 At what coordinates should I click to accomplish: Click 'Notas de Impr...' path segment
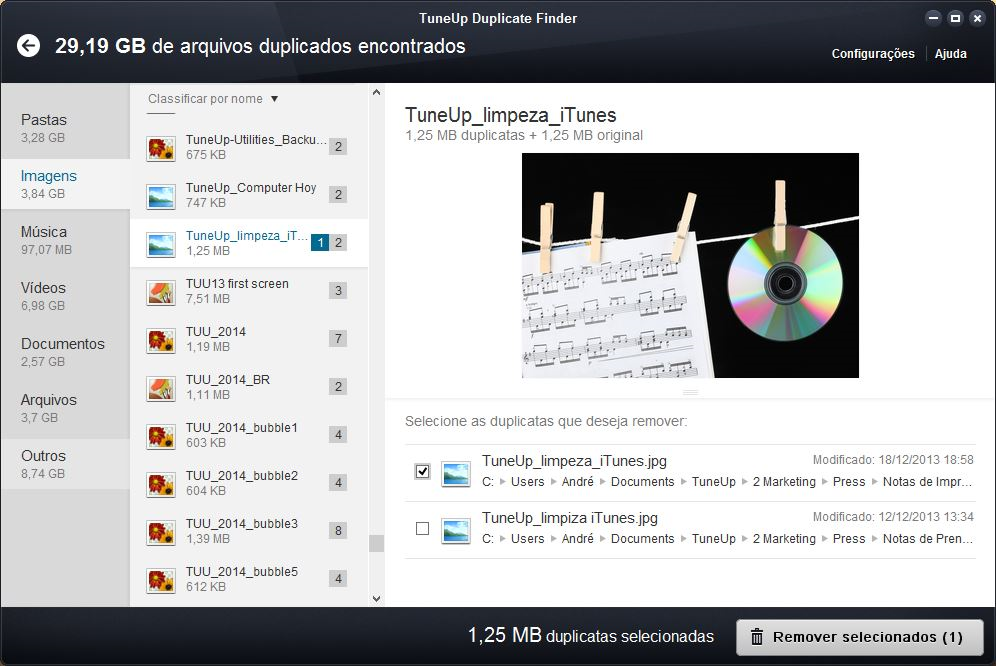click(x=927, y=482)
